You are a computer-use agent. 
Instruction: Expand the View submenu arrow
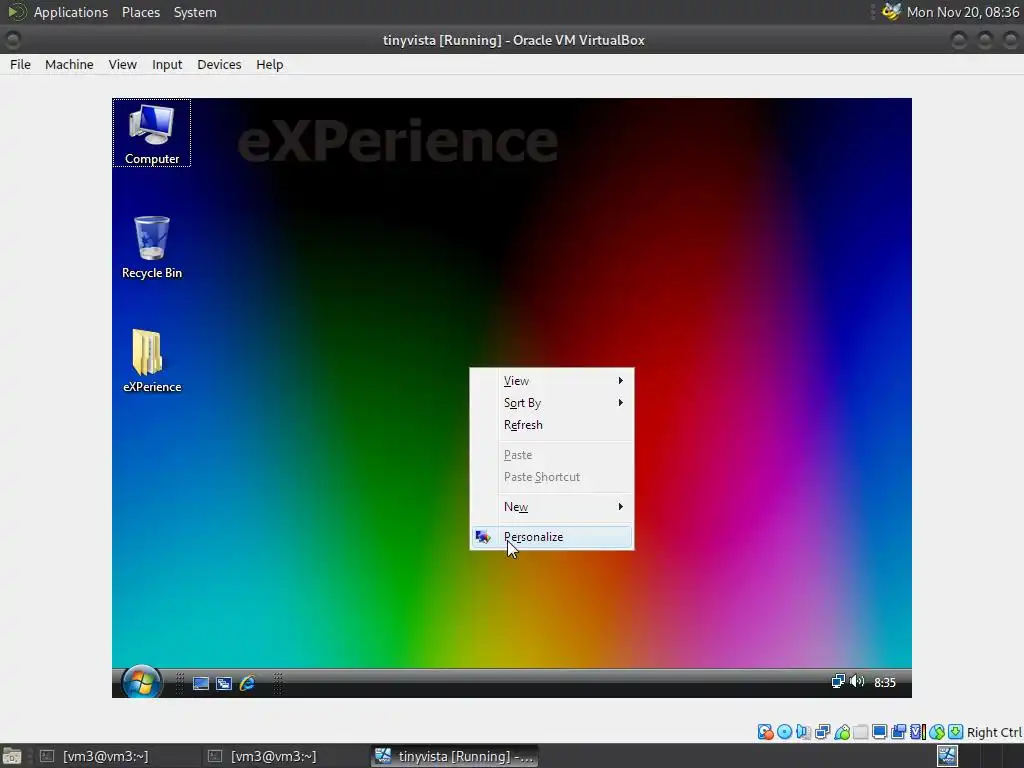pos(620,381)
